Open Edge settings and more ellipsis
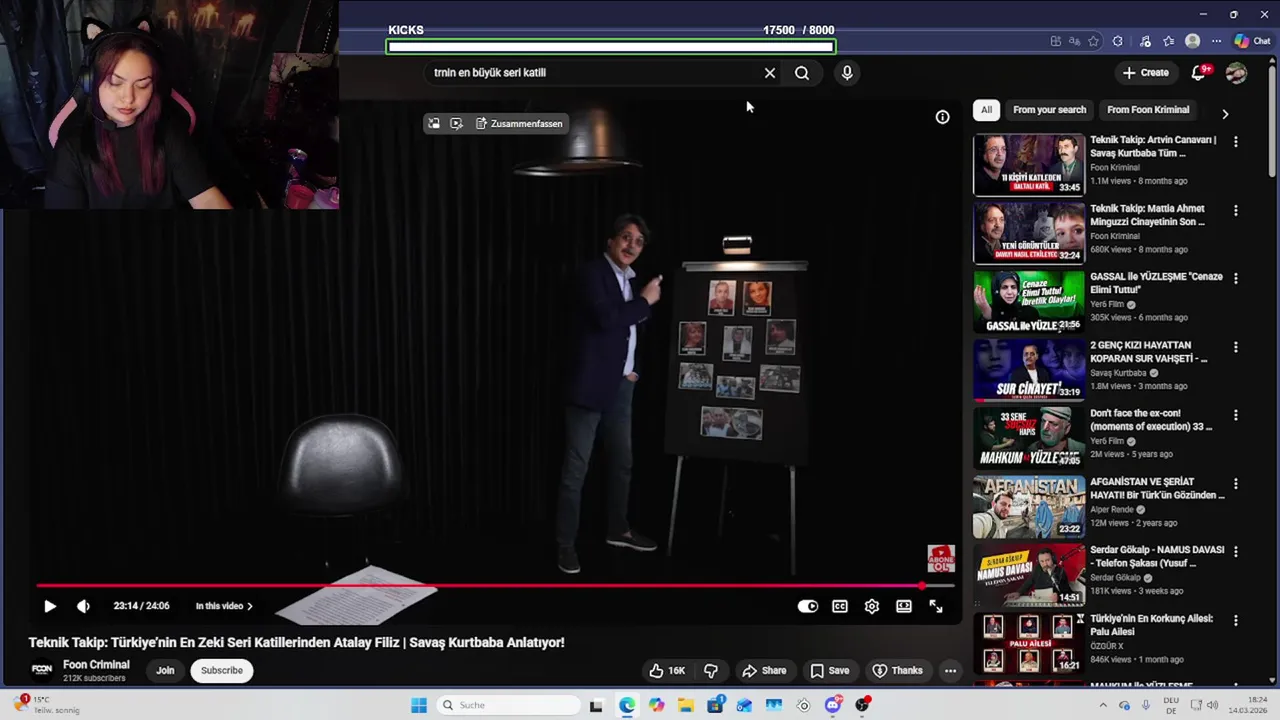The height and width of the screenshot is (720, 1280). pos(1216,41)
